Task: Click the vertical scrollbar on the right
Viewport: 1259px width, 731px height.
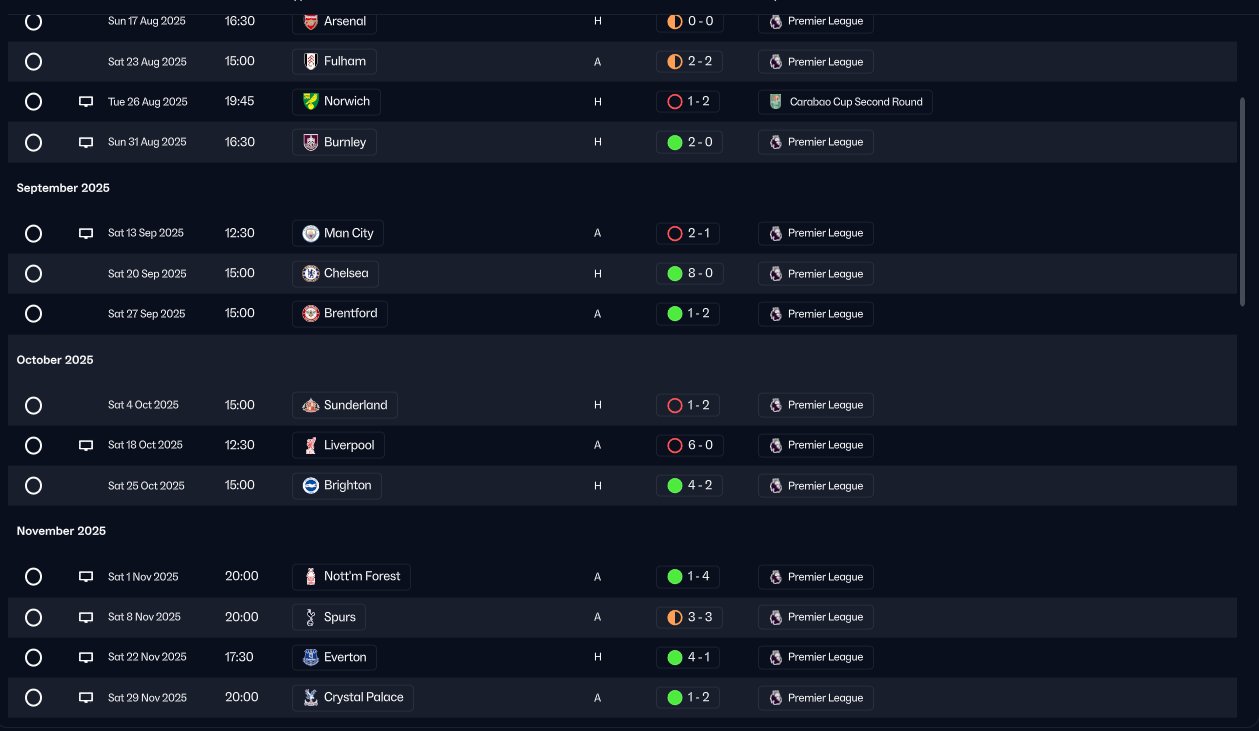Action: pos(1242,200)
